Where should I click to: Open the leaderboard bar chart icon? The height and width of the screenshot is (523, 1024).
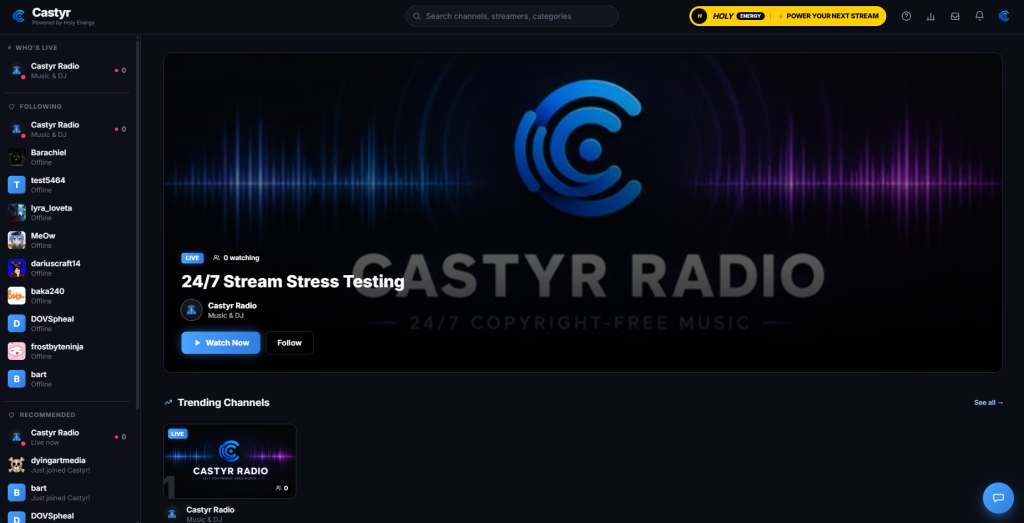931,16
